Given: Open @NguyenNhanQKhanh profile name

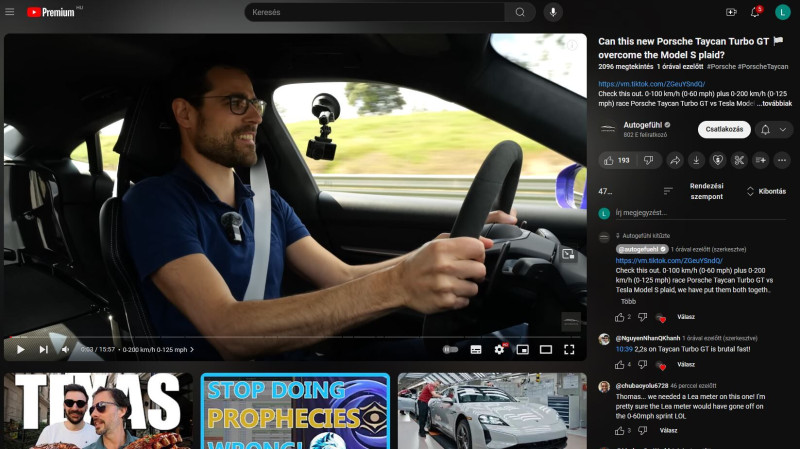Looking at the screenshot, I should click(x=647, y=338).
